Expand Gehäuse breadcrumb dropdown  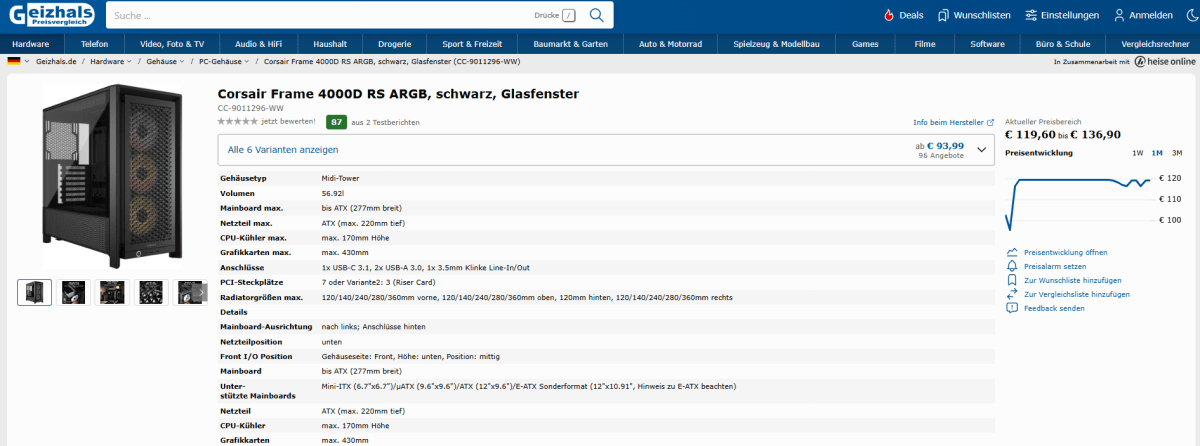pyautogui.click(x=181, y=62)
